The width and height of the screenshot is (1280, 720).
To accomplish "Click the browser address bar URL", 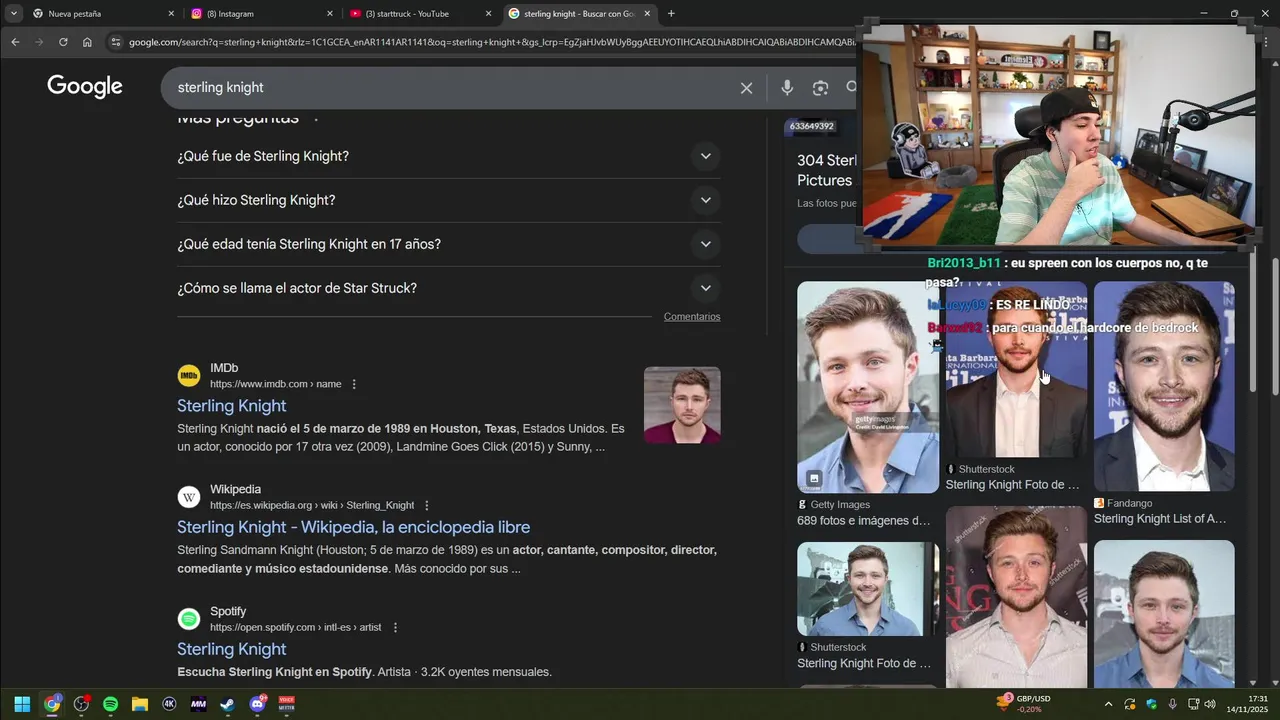I will point(490,42).
